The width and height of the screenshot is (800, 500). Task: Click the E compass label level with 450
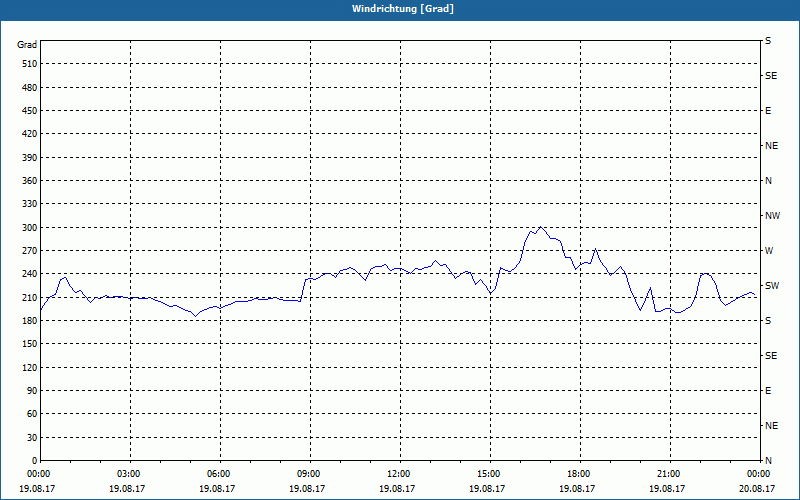coord(768,111)
